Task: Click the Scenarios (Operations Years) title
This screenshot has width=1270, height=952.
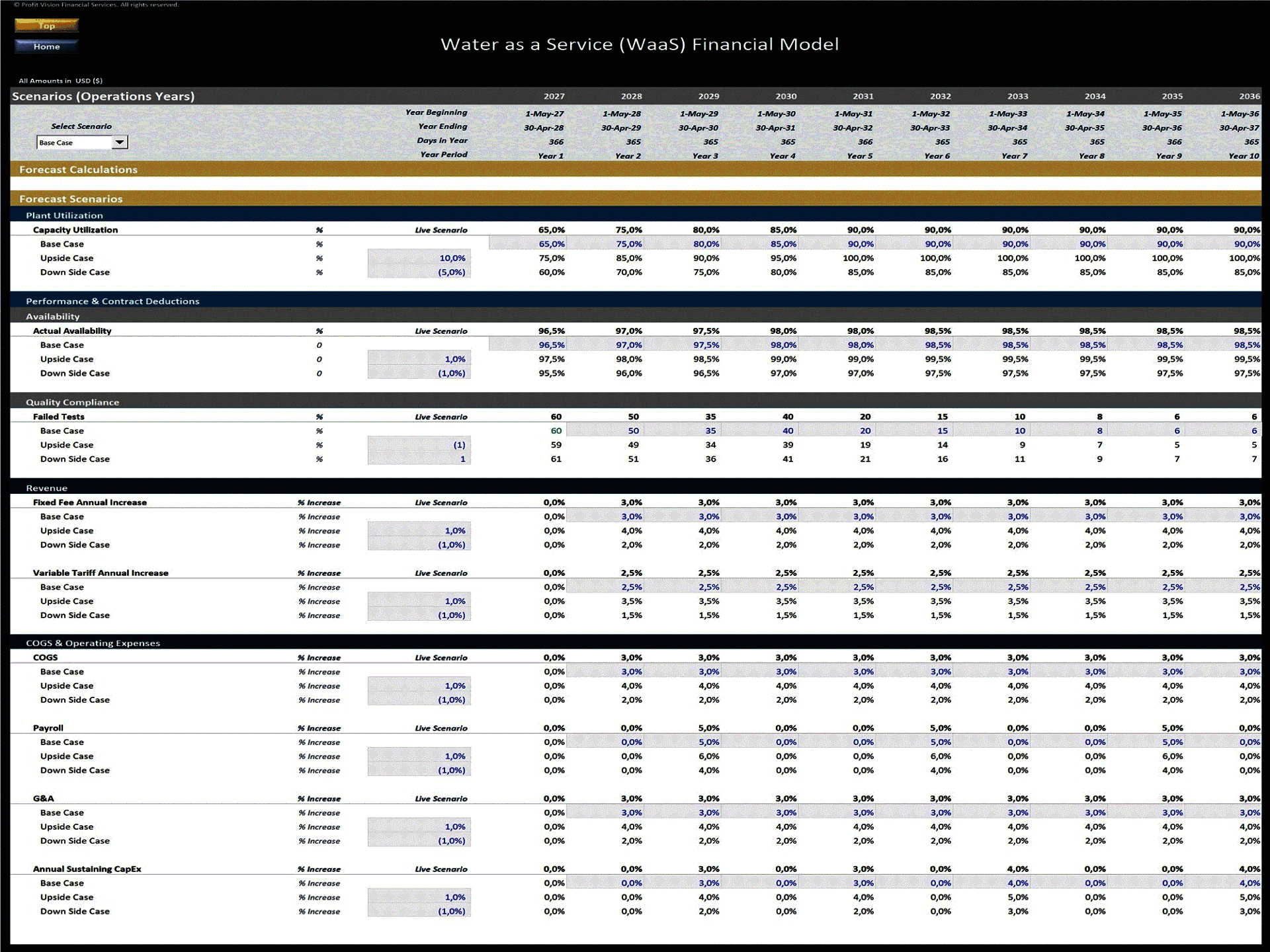Action: (103, 97)
